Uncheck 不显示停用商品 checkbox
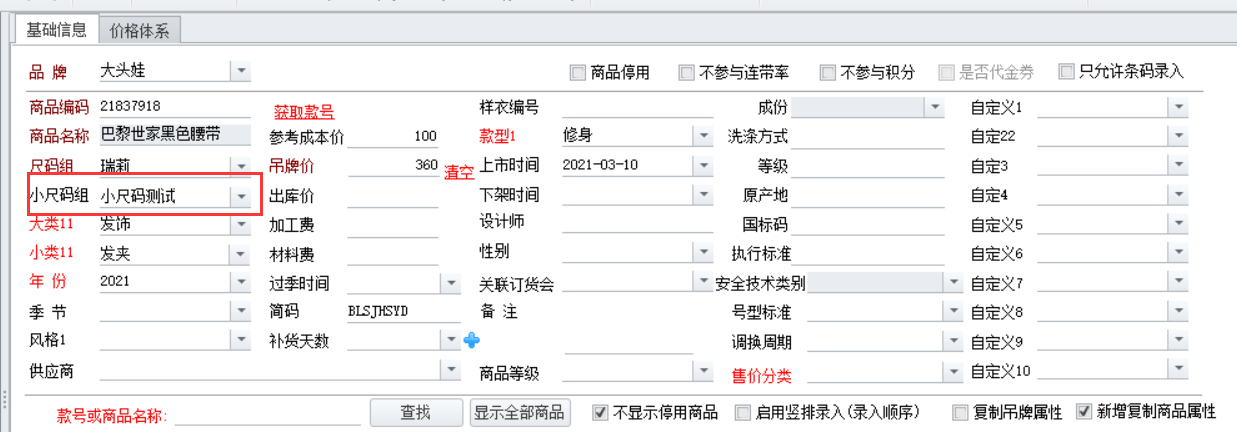The height and width of the screenshot is (432, 1237). pyautogui.click(x=601, y=412)
